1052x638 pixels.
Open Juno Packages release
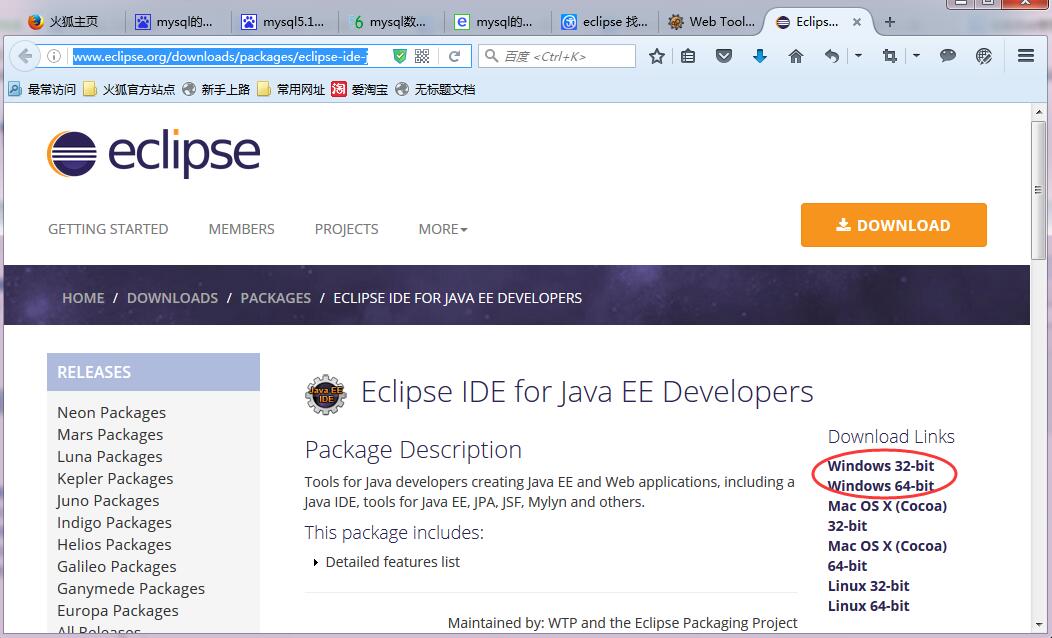click(x=108, y=501)
